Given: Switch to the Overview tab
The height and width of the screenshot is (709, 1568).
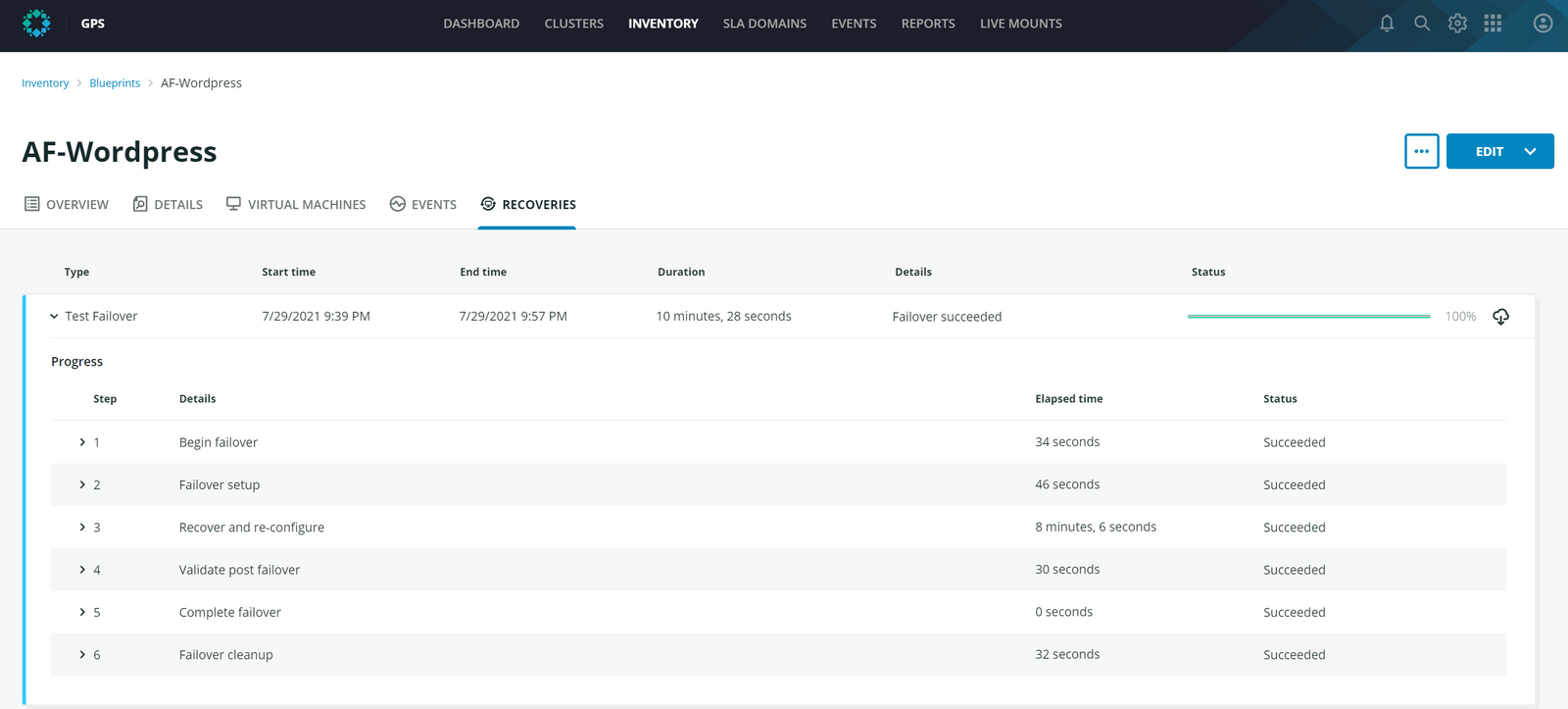Looking at the screenshot, I should pyautogui.click(x=67, y=204).
